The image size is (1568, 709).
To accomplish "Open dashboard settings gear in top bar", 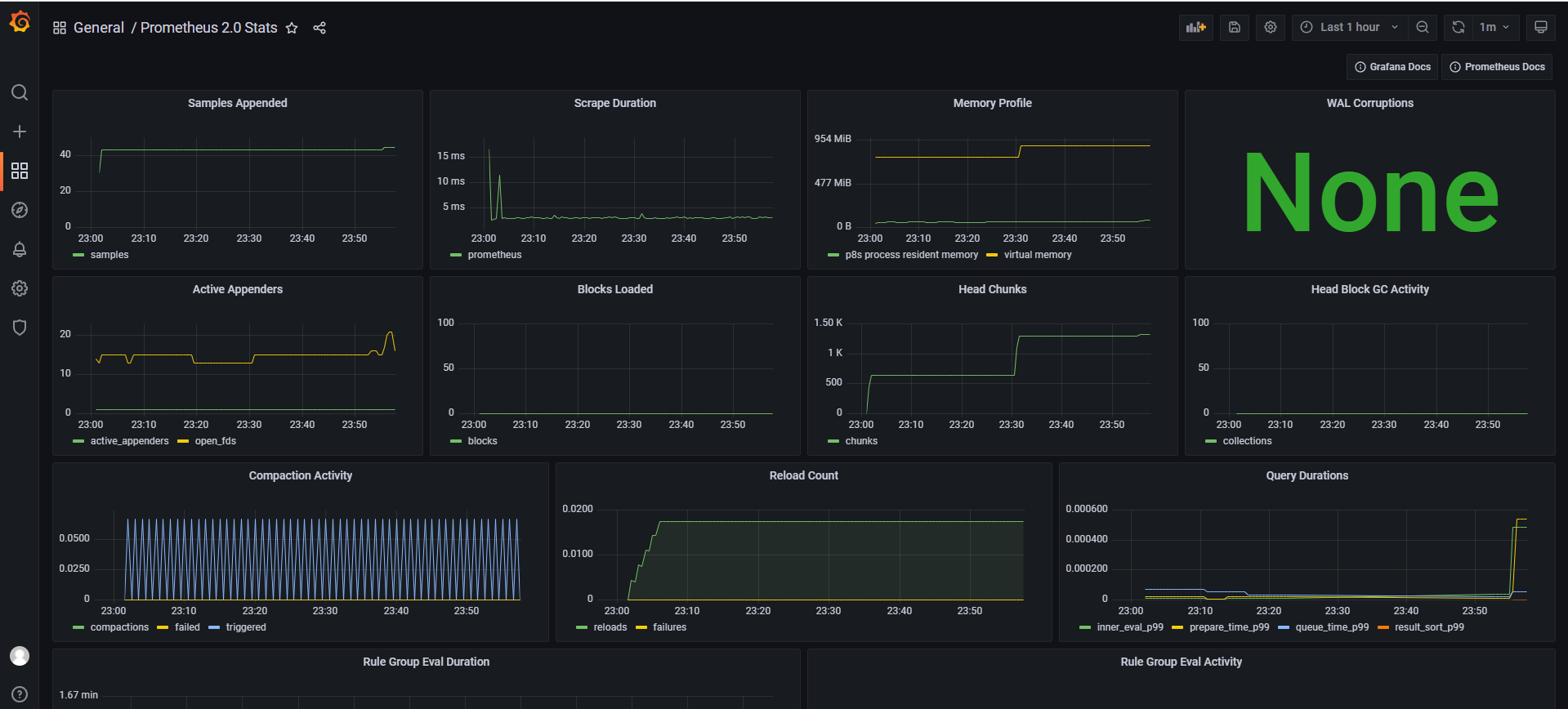I will tap(1271, 27).
